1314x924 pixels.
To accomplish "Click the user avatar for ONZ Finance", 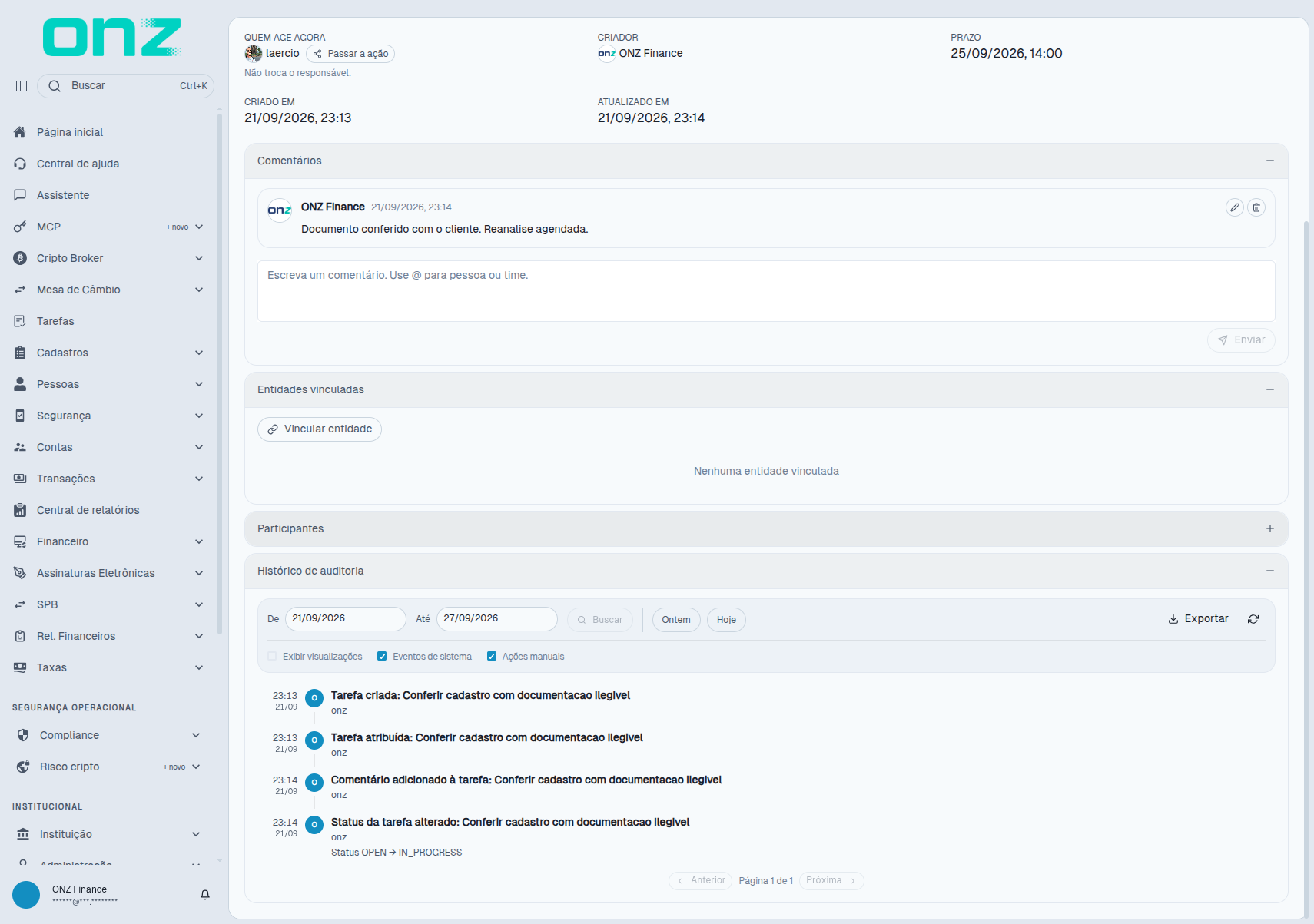I will pos(26,895).
